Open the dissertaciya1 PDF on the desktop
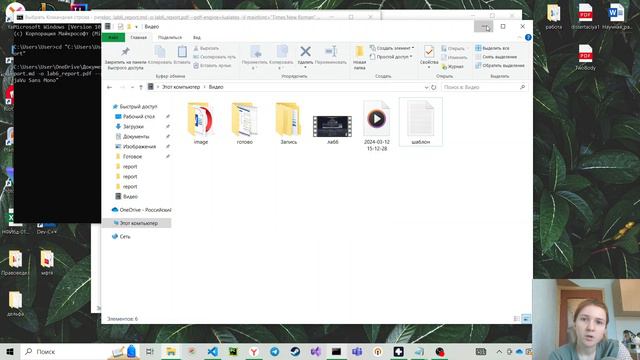 point(585,17)
